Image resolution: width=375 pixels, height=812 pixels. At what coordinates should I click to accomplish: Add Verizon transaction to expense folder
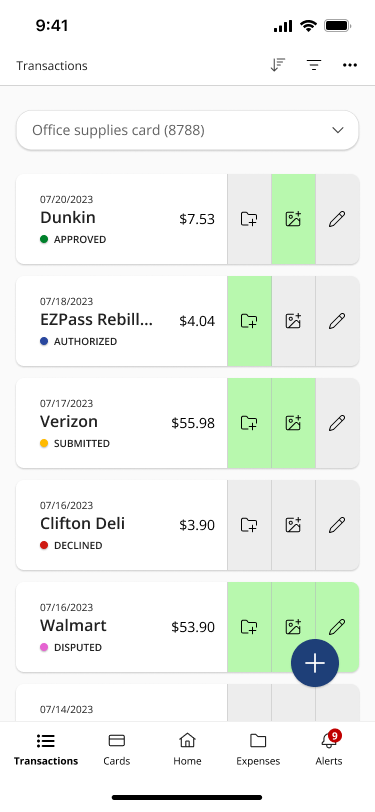click(249, 423)
